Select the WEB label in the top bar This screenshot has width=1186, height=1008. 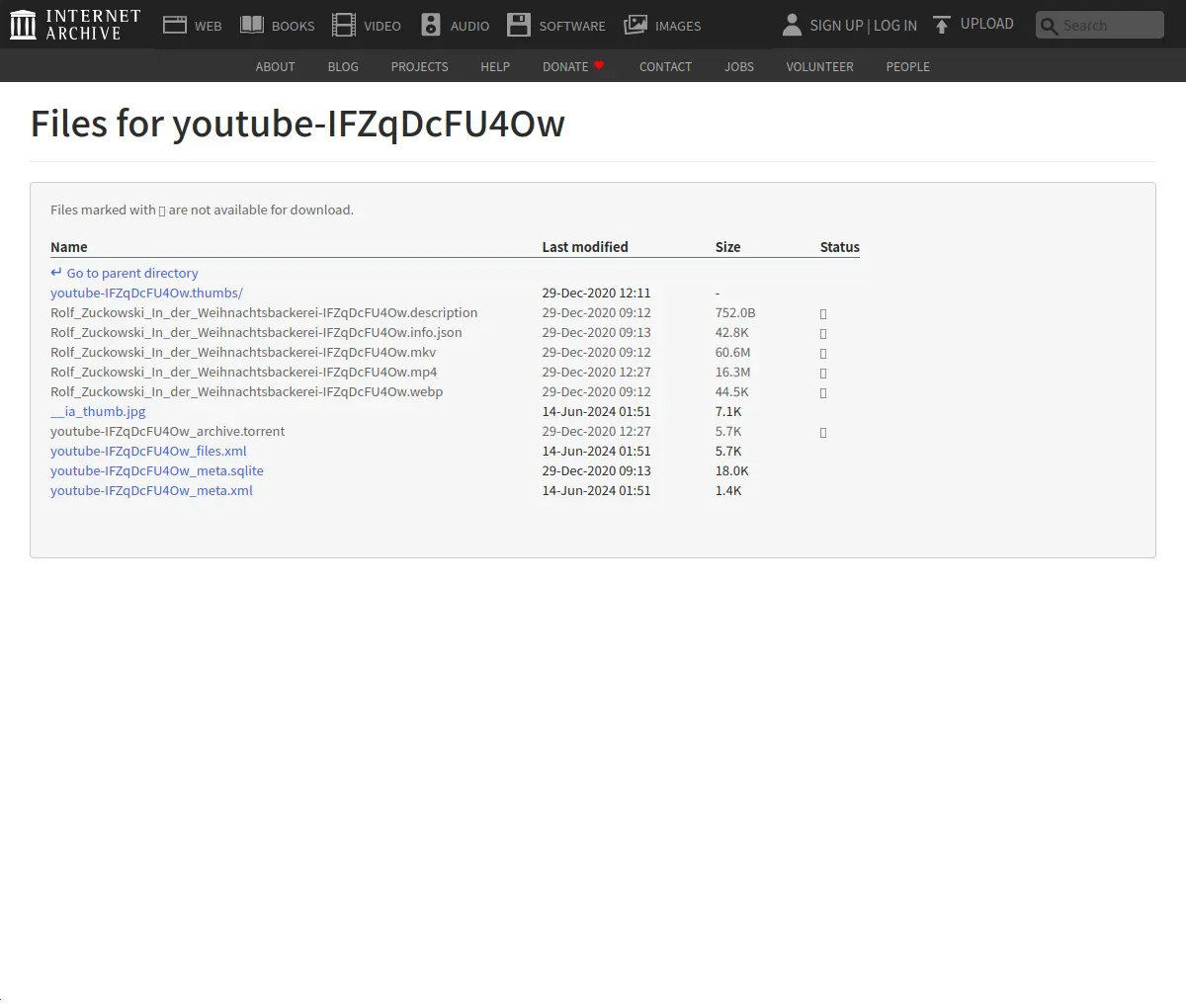(x=209, y=26)
